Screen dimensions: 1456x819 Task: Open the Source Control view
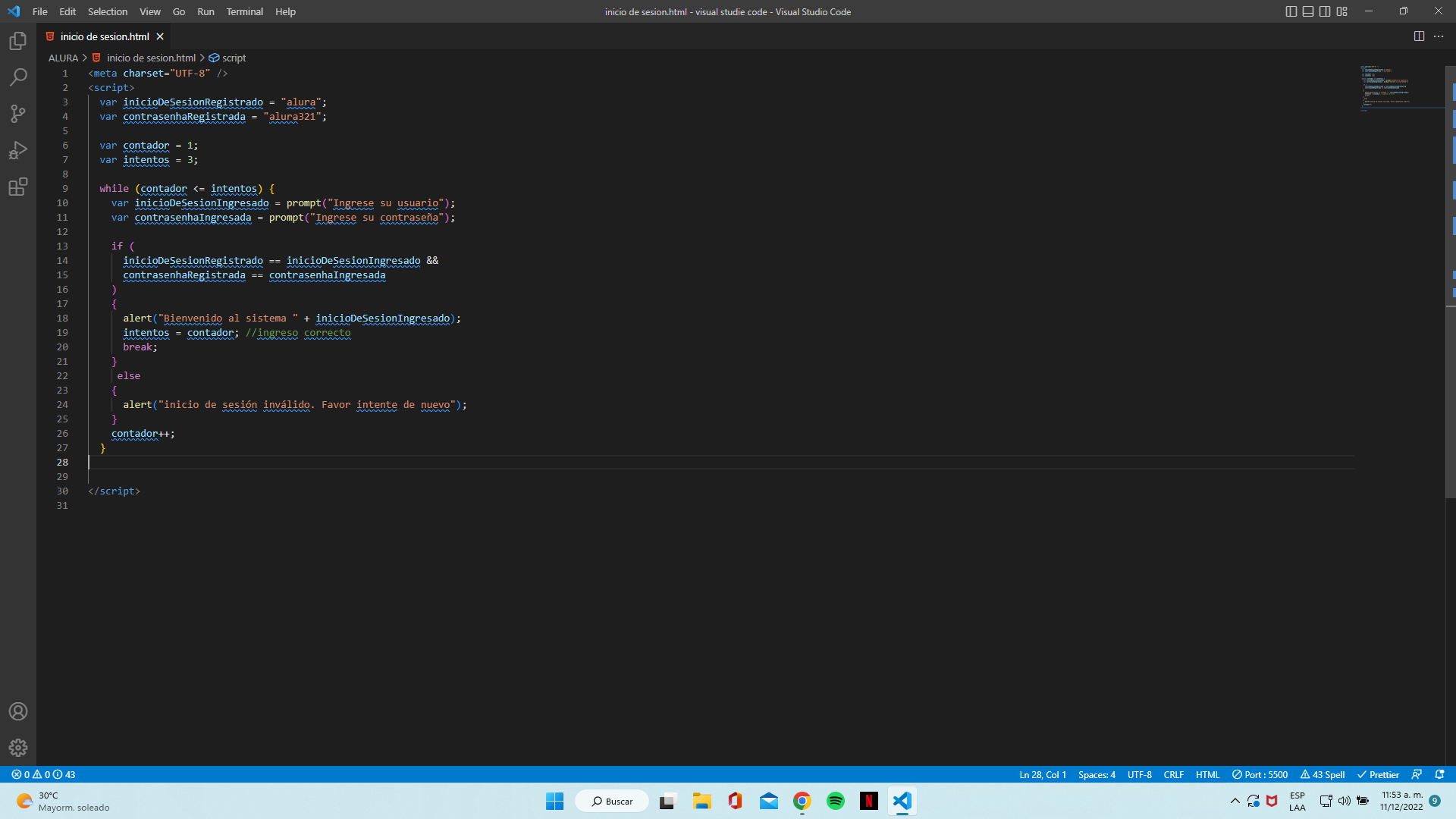(x=18, y=114)
